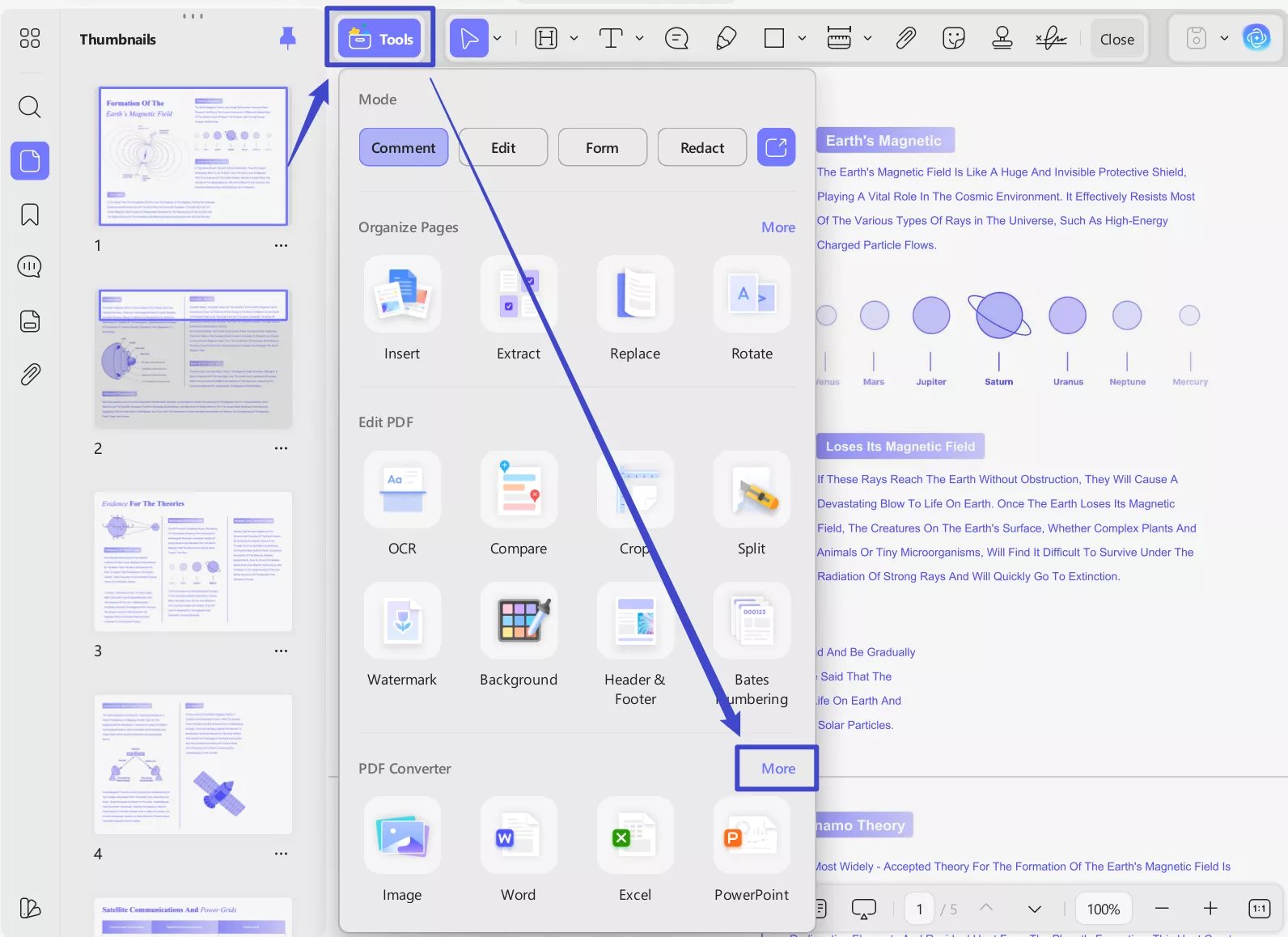Switch to Edit mode
Screen dimensions: 1288x937
tap(503, 148)
